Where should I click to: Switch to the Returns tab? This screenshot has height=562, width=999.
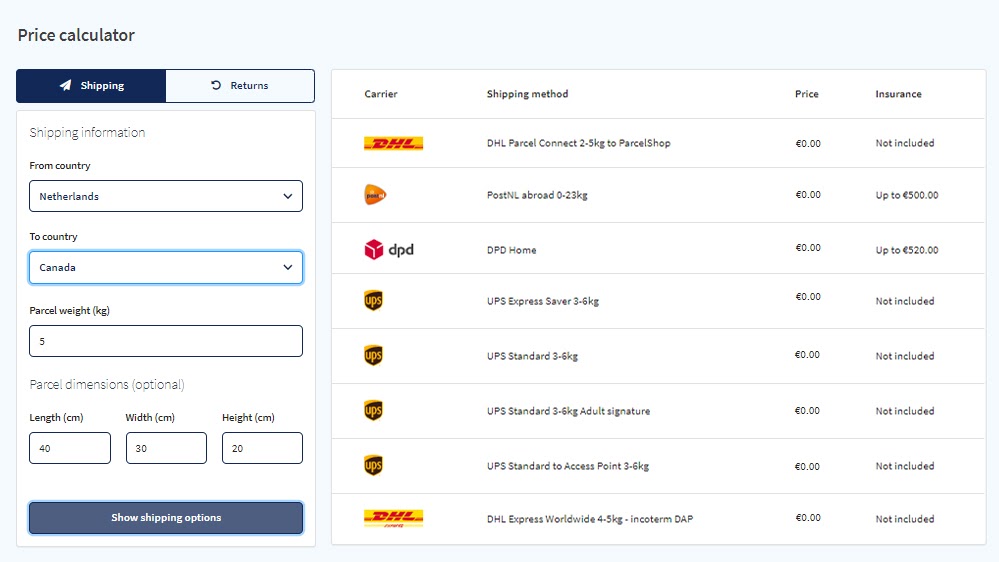240,85
